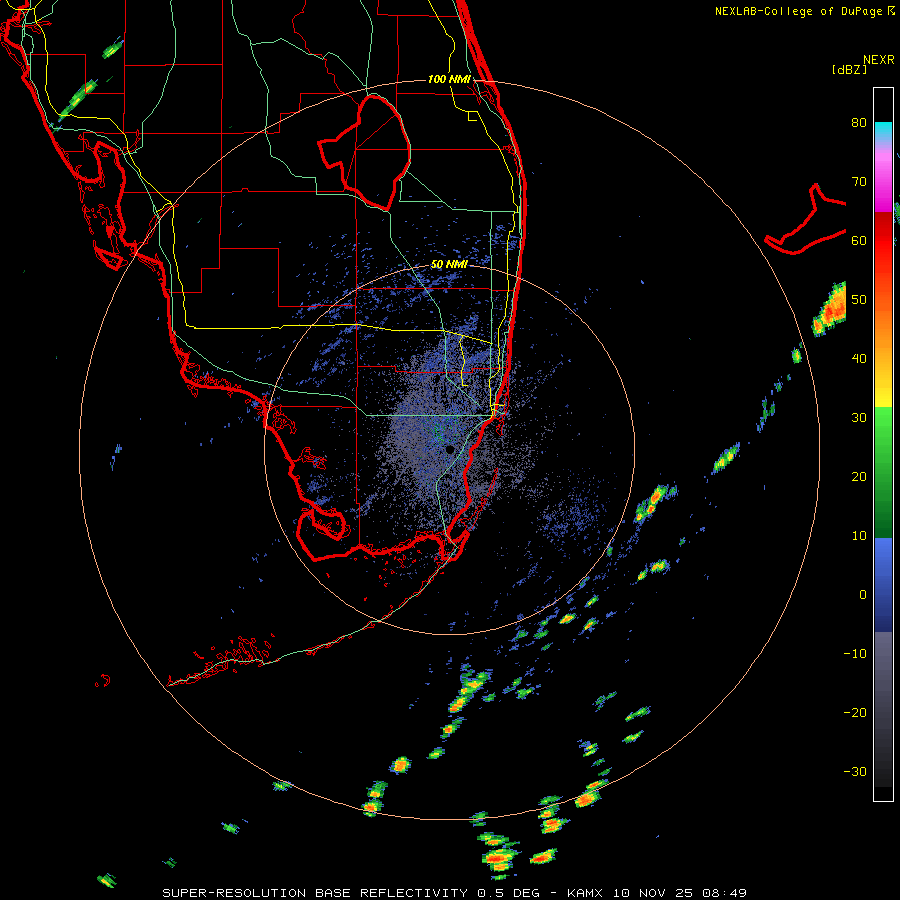This screenshot has height=900, width=900.
Task: Click the 70 value on dBZ scale
Action: [x=859, y=181]
